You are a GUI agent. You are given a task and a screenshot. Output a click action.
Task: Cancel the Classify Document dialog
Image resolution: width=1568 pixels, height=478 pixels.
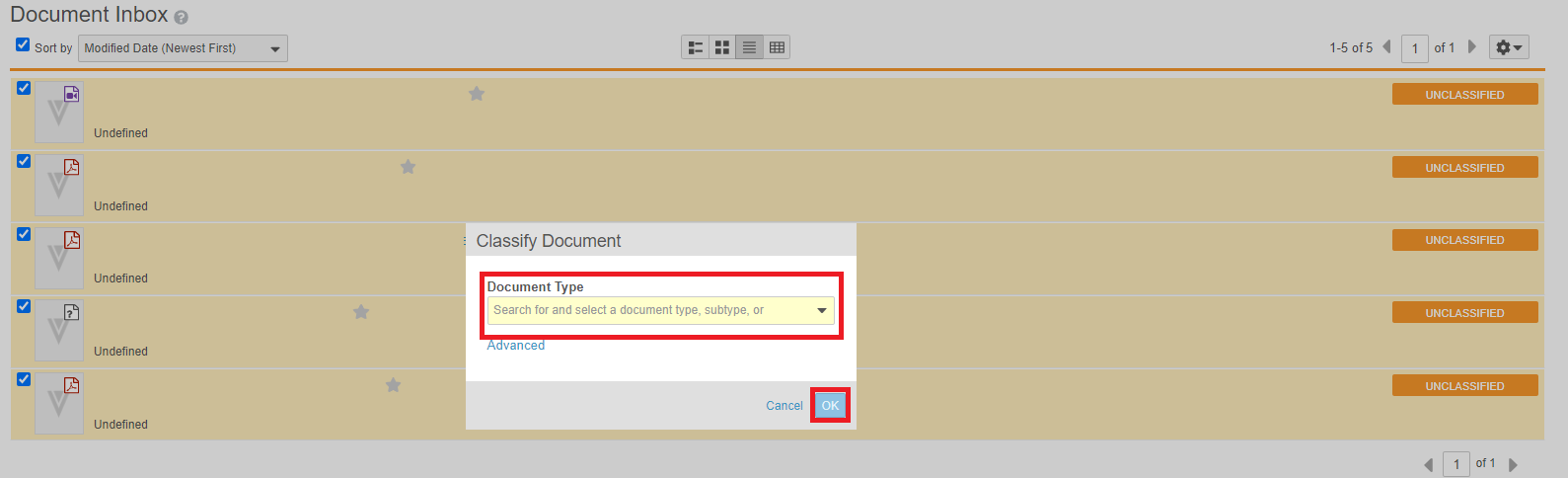click(784, 406)
